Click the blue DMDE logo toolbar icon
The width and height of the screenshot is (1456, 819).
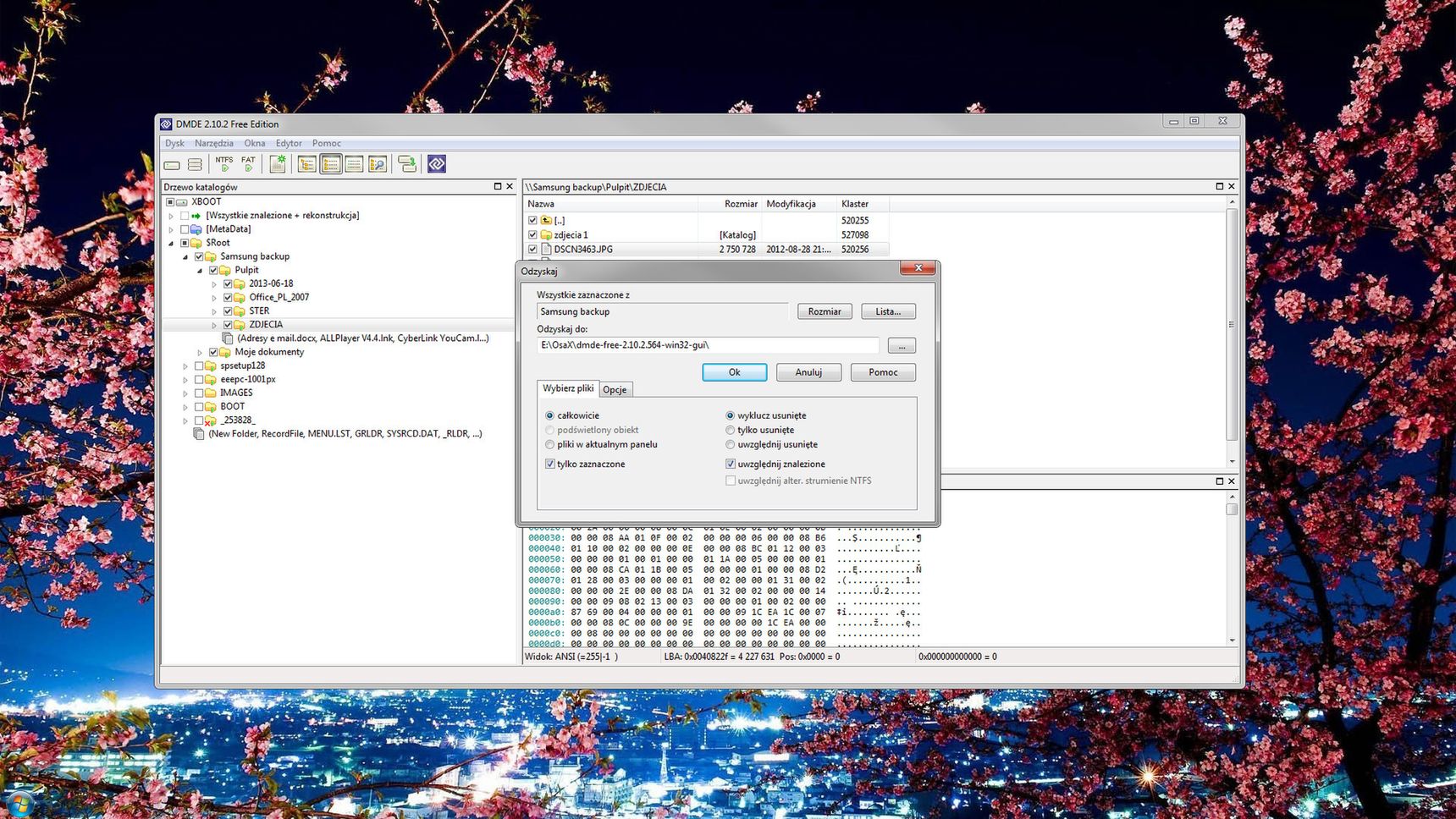pos(437,164)
